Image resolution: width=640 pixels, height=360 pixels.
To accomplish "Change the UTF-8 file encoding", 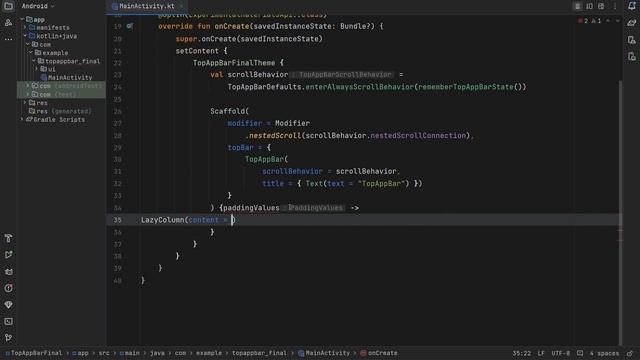I will tap(560, 353).
